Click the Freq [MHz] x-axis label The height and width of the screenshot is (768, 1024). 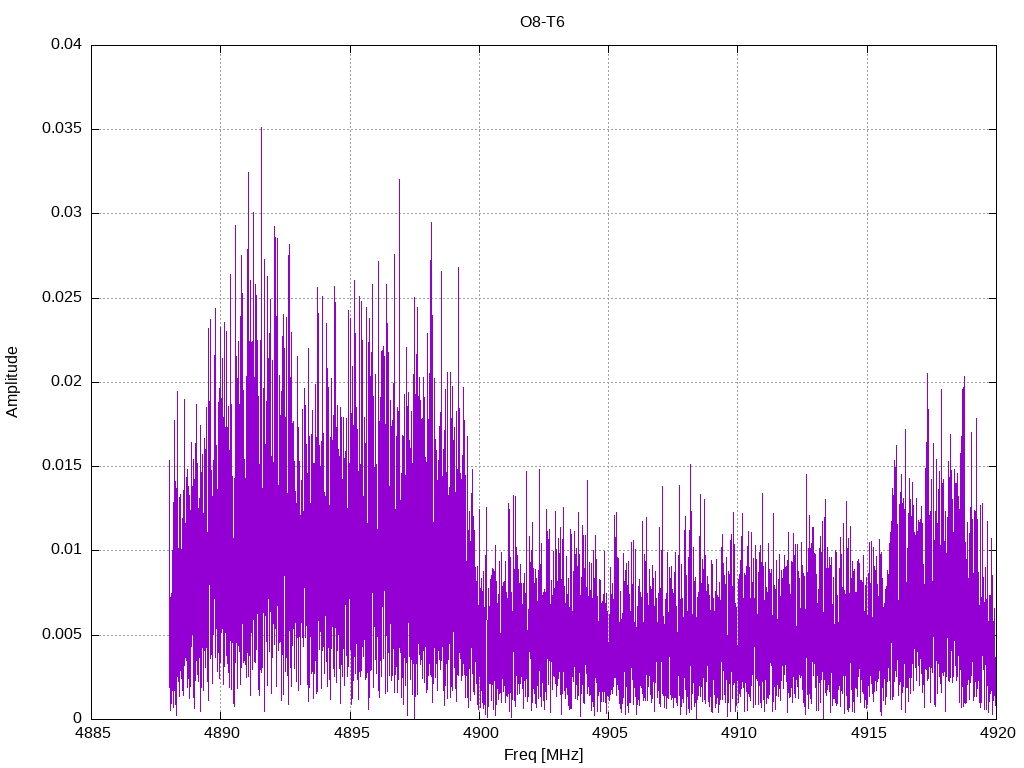pyautogui.click(x=543, y=755)
